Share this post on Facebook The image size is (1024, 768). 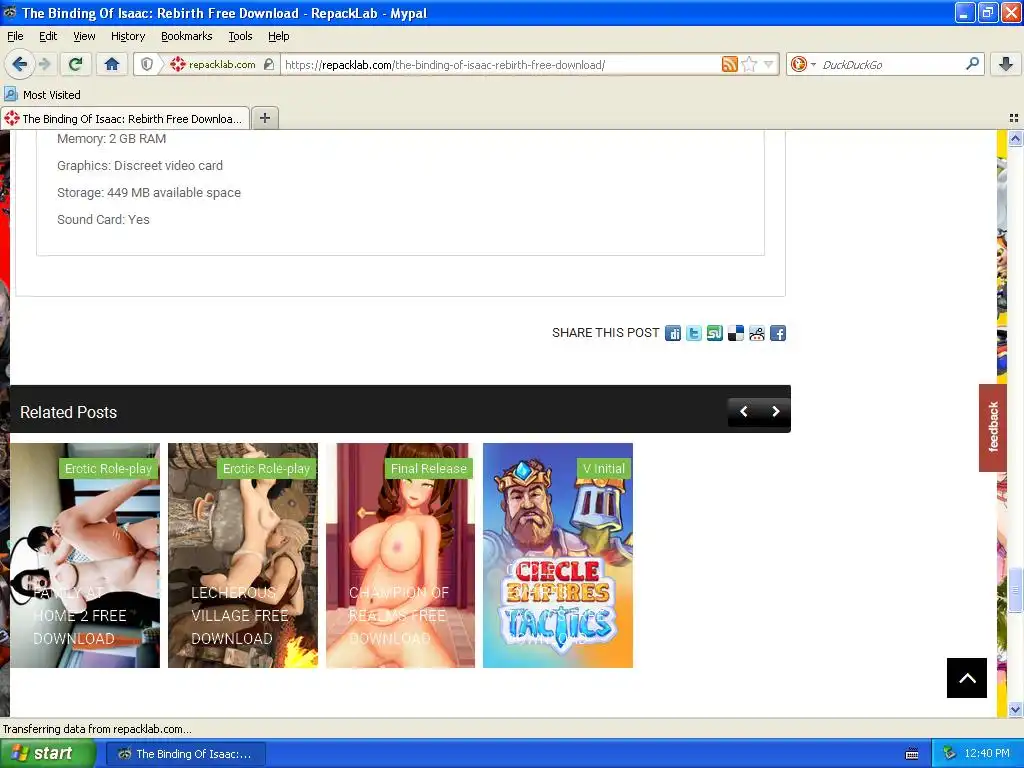coord(777,333)
